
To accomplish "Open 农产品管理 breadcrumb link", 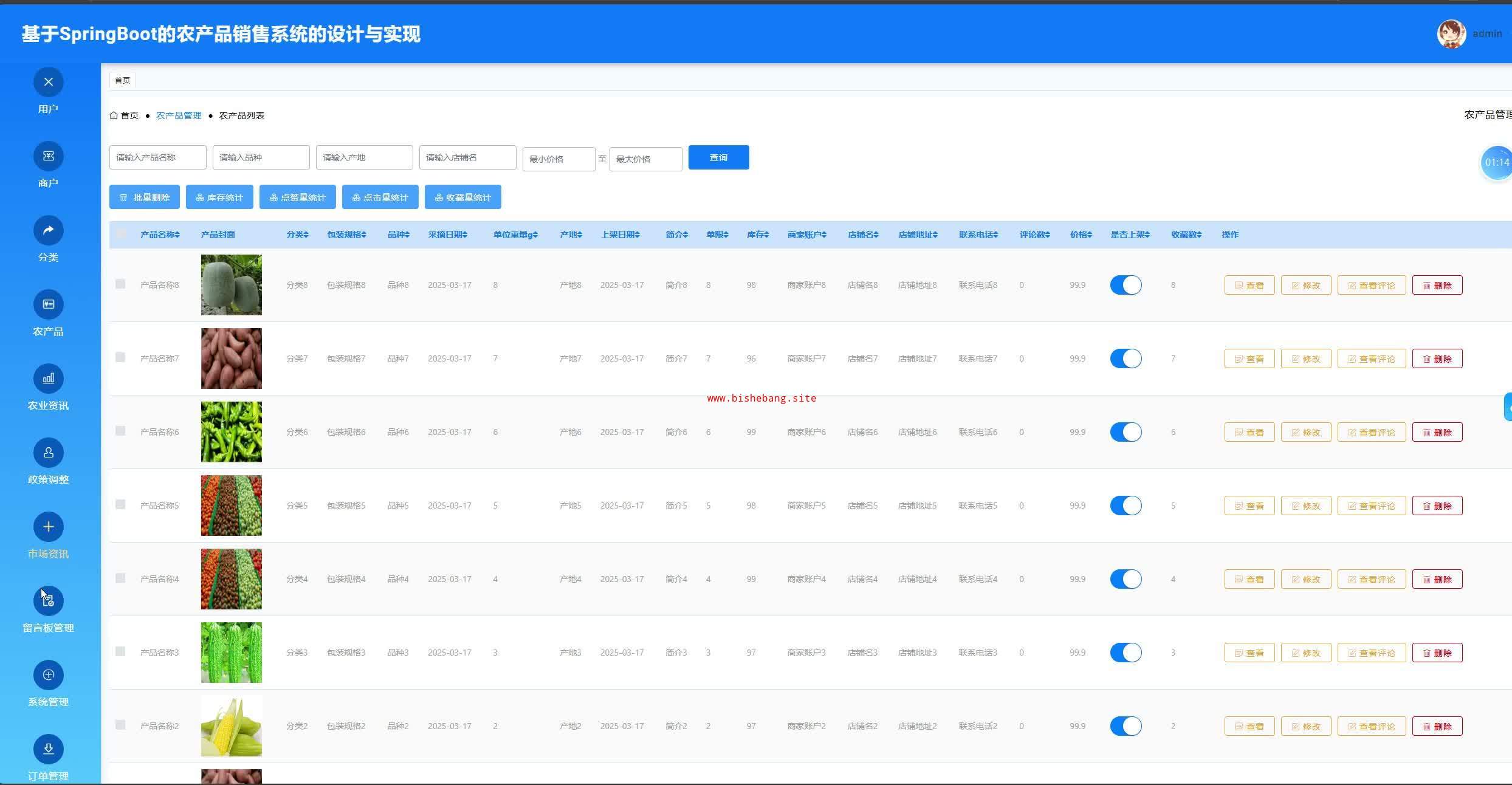I will tap(178, 115).
